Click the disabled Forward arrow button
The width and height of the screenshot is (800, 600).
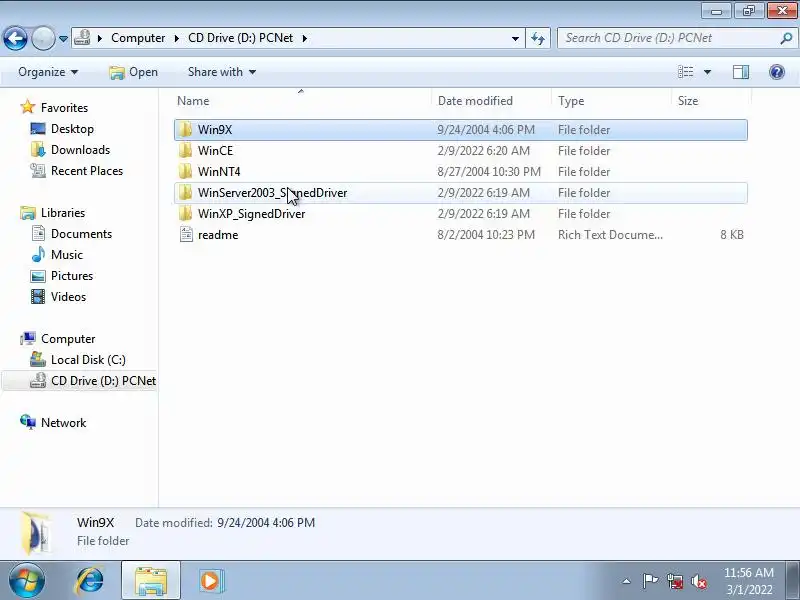43,38
